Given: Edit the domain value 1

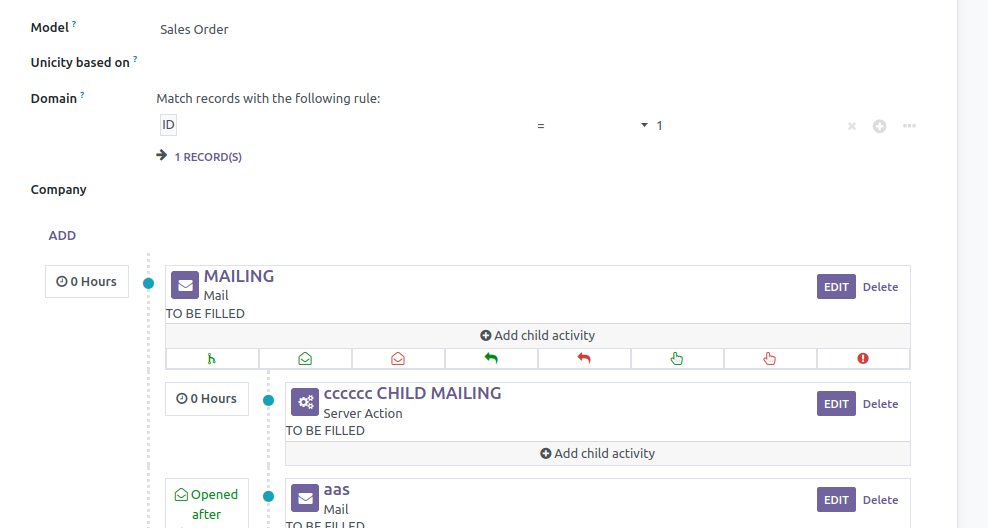Looking at the screenshot, I should pos(659,126).
